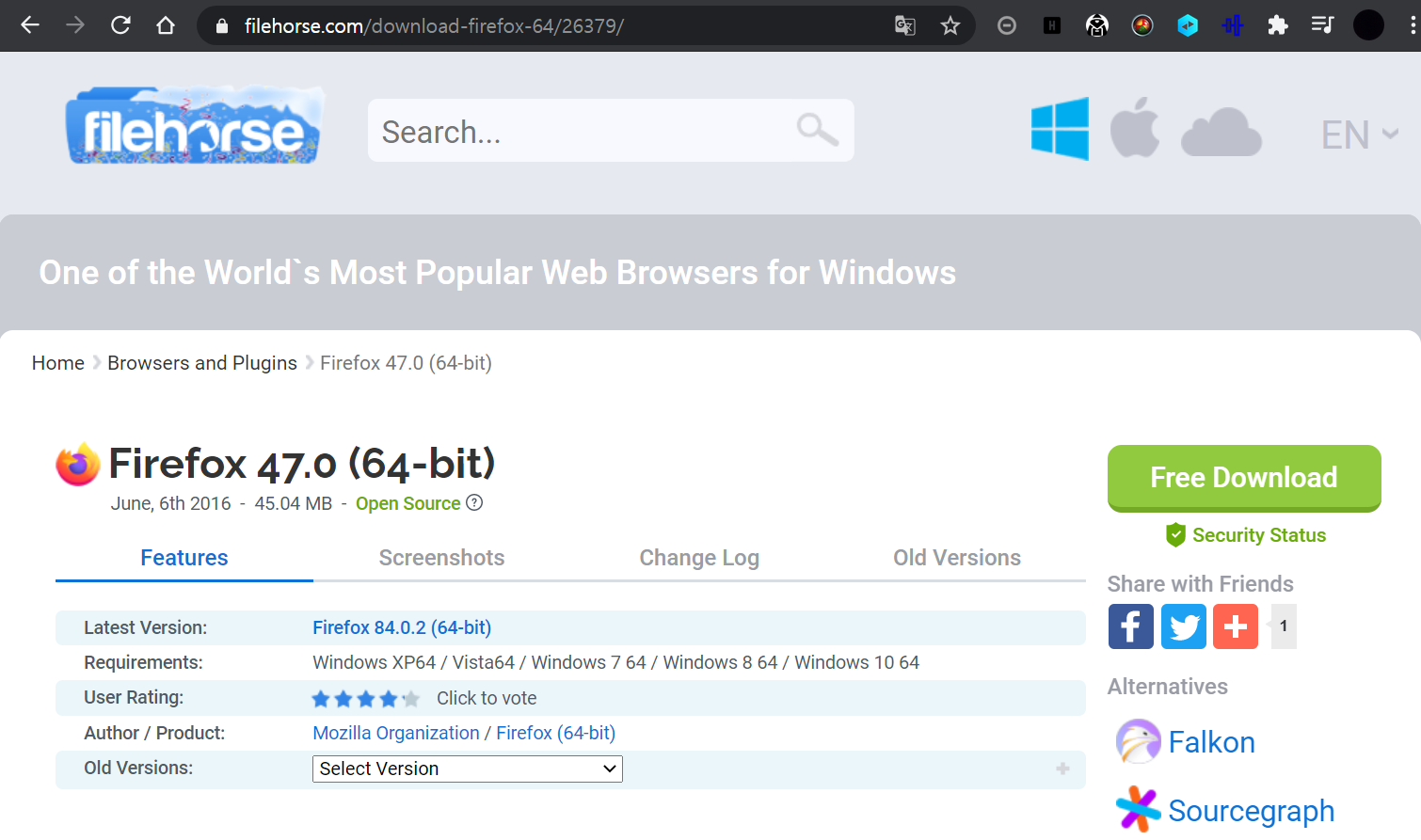The width and height of the screenshot is (1421, 840).
Task: Go back using the browser back arrow
Action: coord(30,25)
